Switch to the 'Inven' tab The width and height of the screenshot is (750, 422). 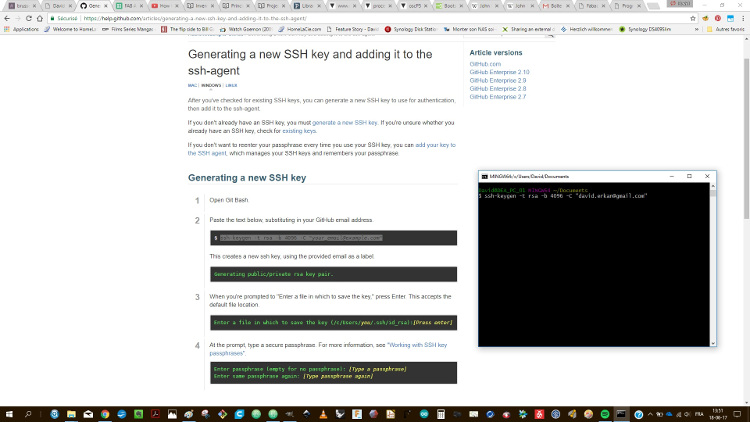click(200, 6)
